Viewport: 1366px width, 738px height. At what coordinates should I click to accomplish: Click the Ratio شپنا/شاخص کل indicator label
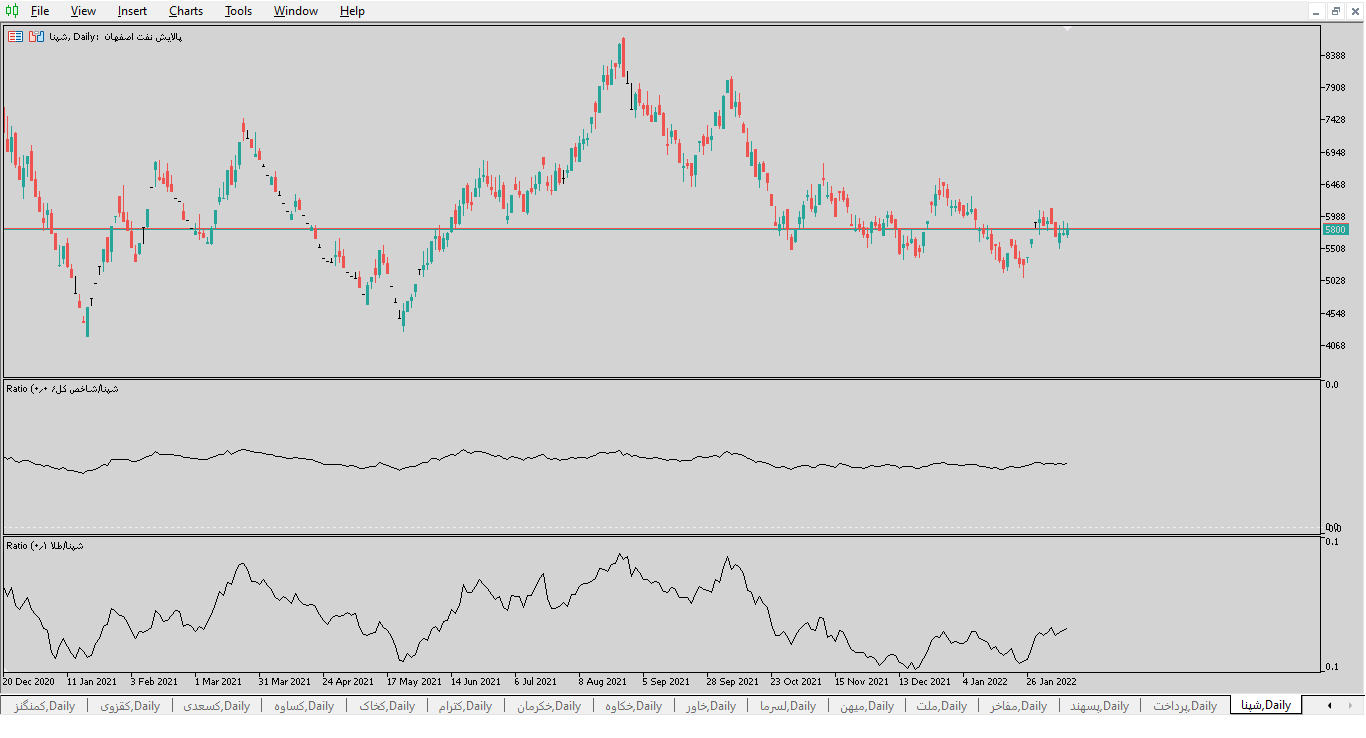[x=62, y=388]
